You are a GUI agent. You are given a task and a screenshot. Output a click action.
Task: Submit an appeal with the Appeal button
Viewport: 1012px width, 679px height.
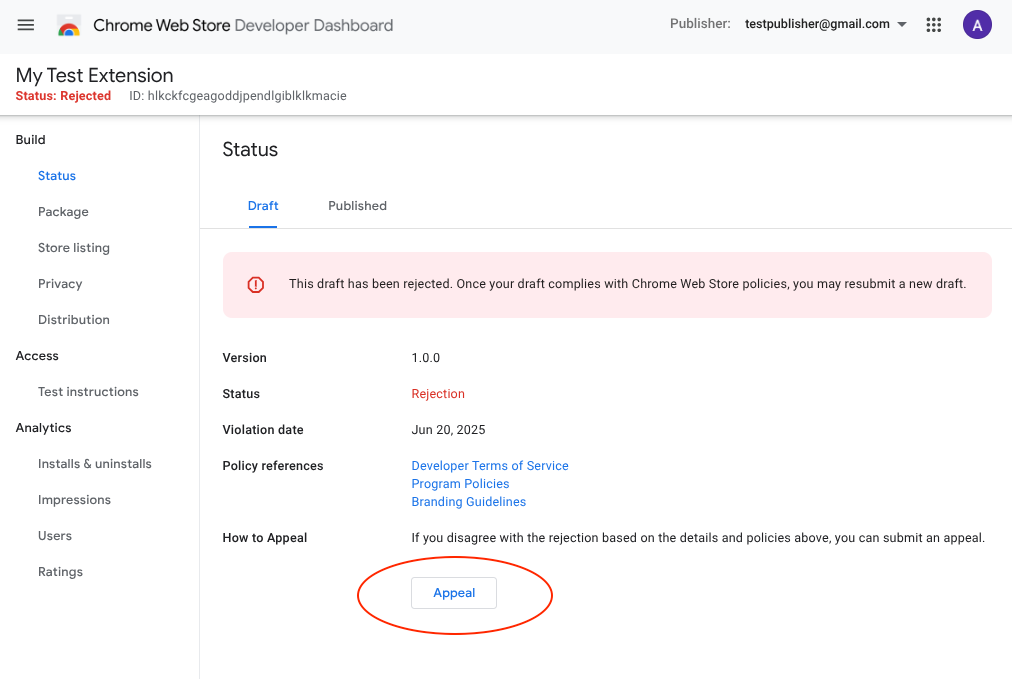coord(454,592)
